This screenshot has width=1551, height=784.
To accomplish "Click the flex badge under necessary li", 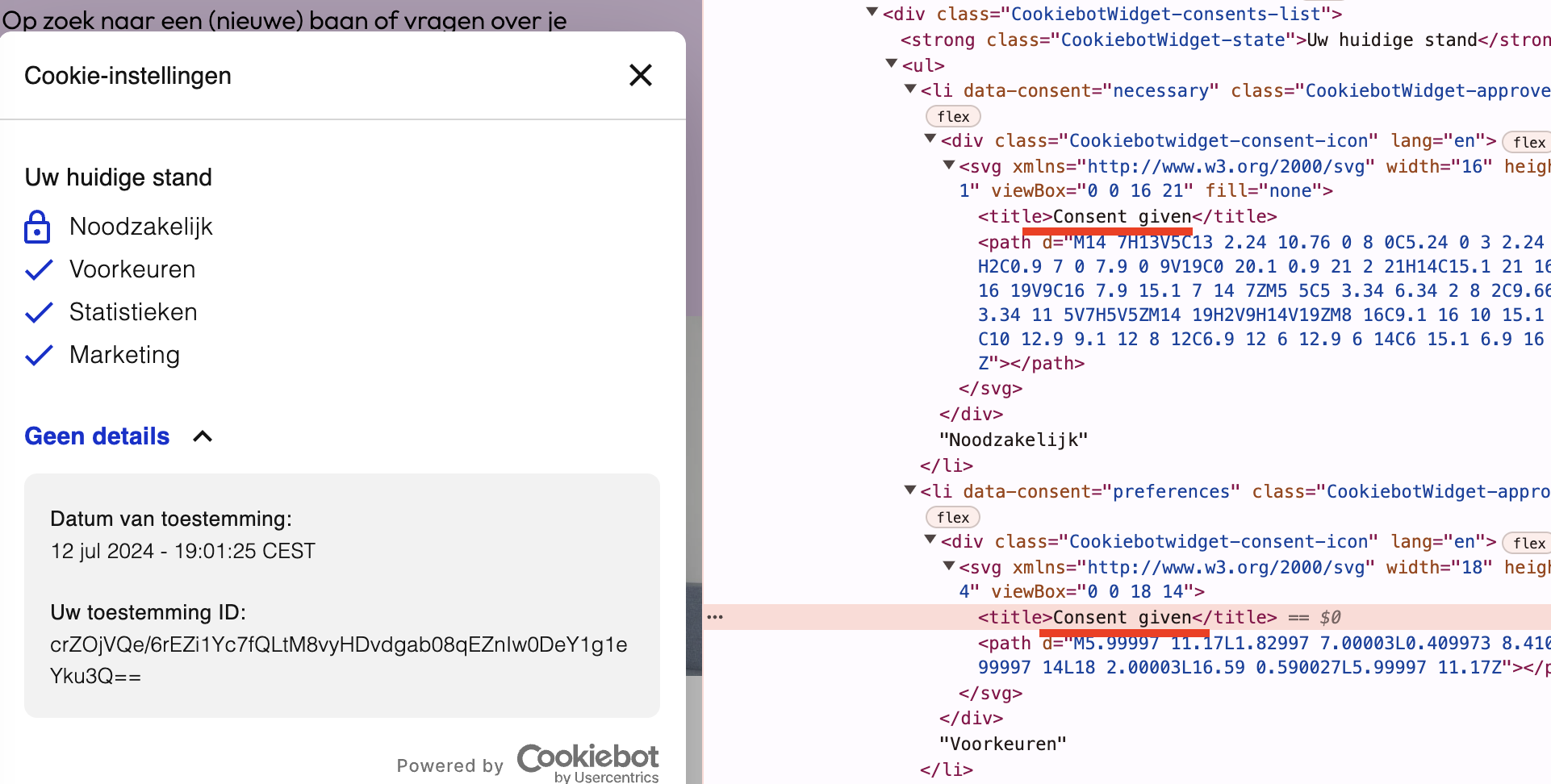I will point(953,116).
